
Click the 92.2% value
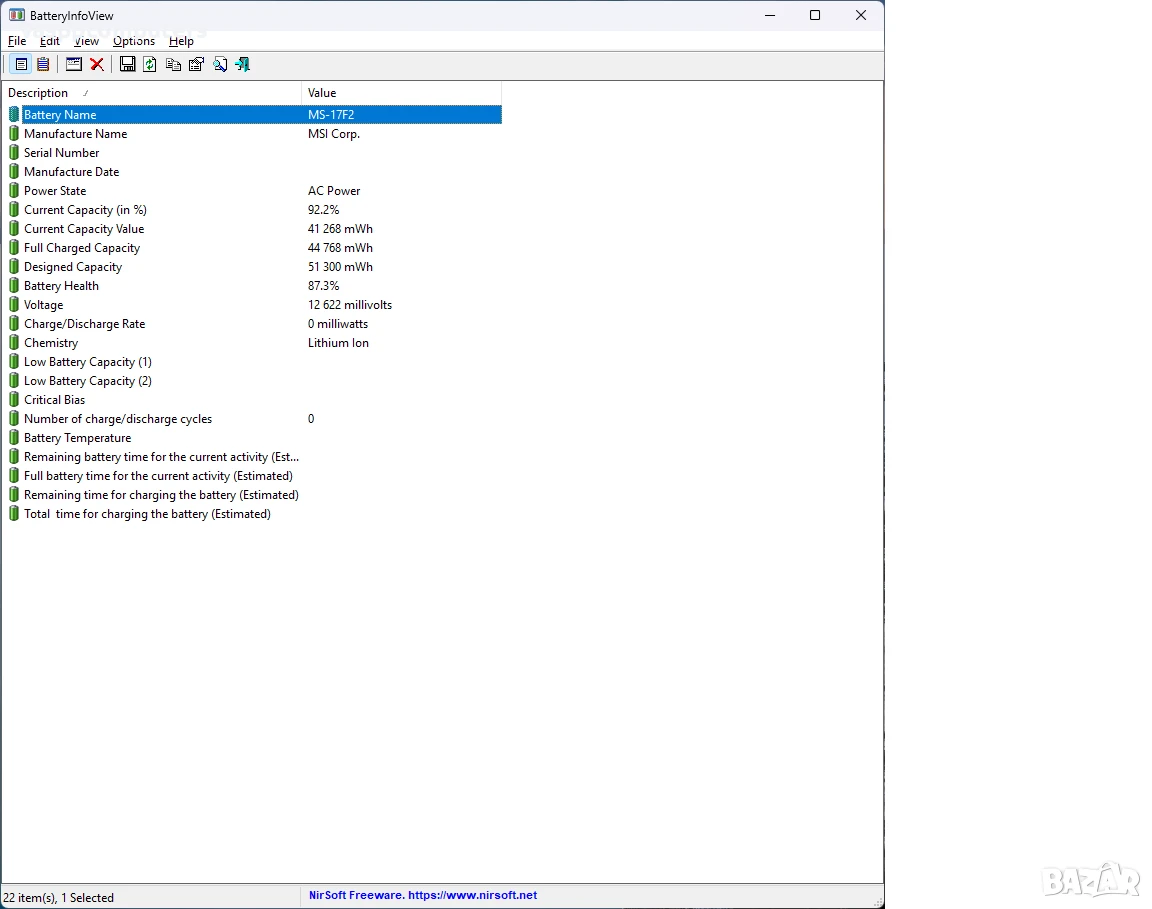tap(323, 210)
